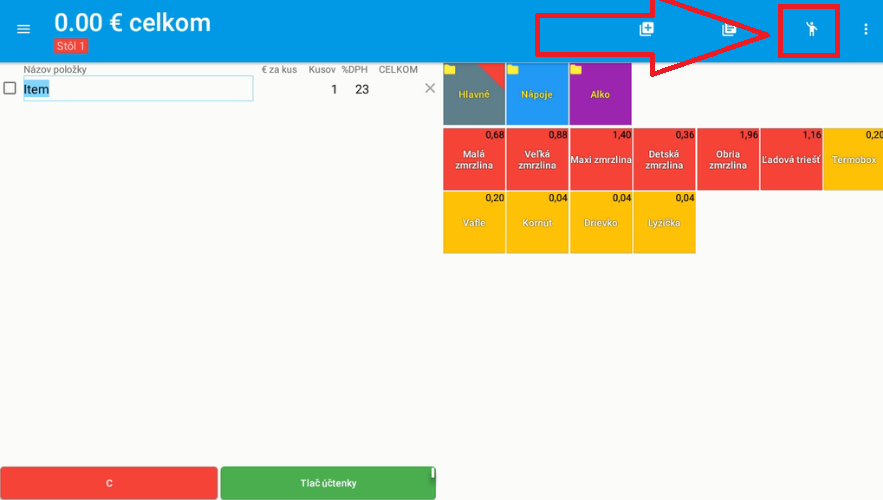Select the Stôl 1 table label

71,46
